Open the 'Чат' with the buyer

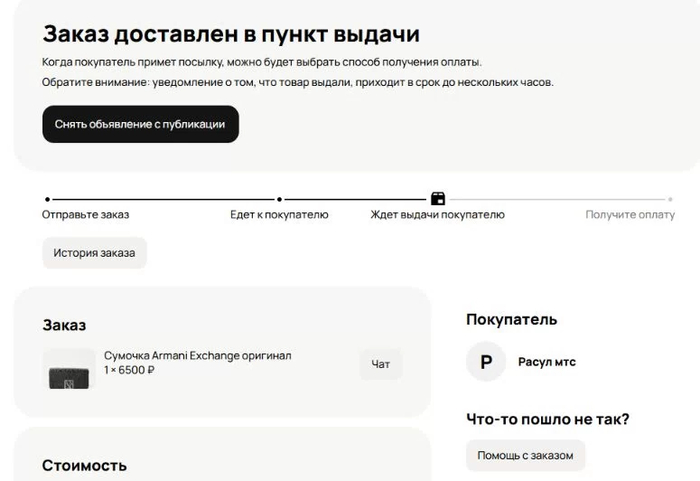[x=380, y=365]
